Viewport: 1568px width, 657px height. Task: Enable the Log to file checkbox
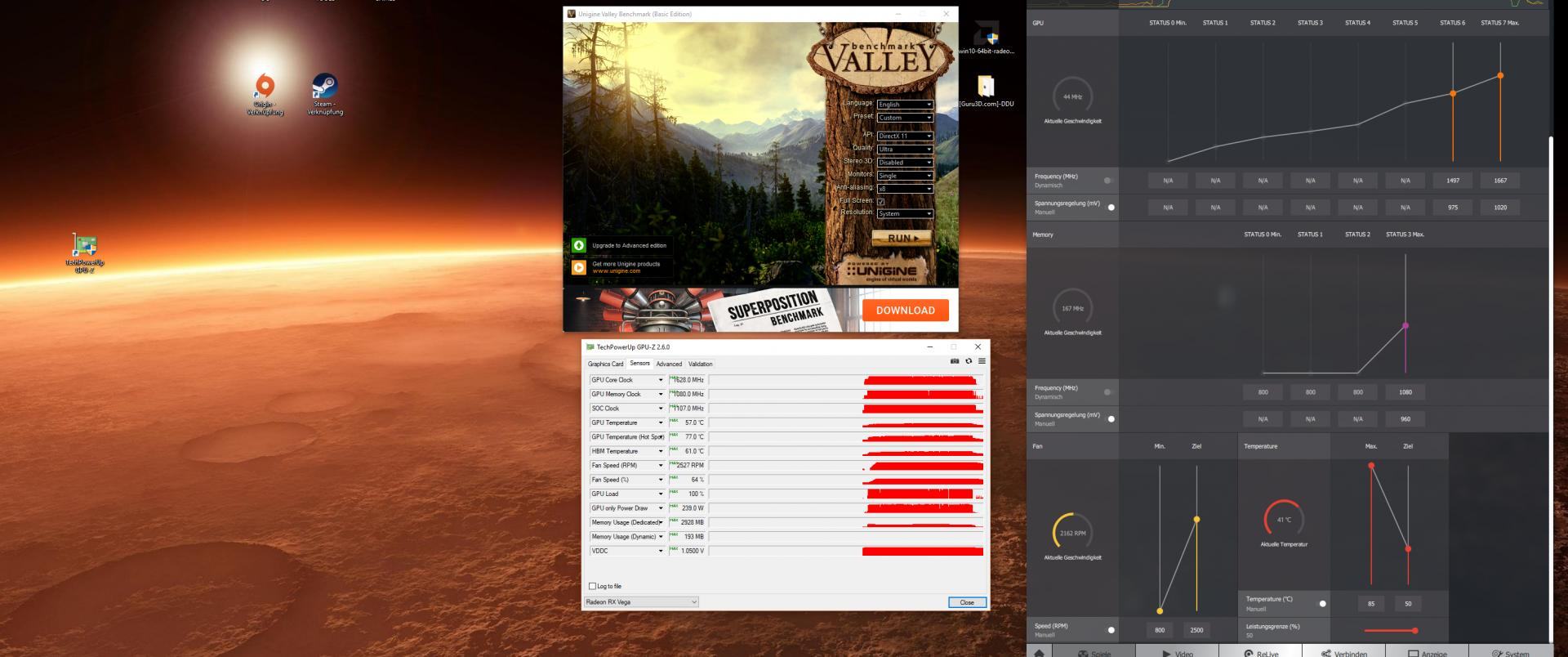coord(592,586)
